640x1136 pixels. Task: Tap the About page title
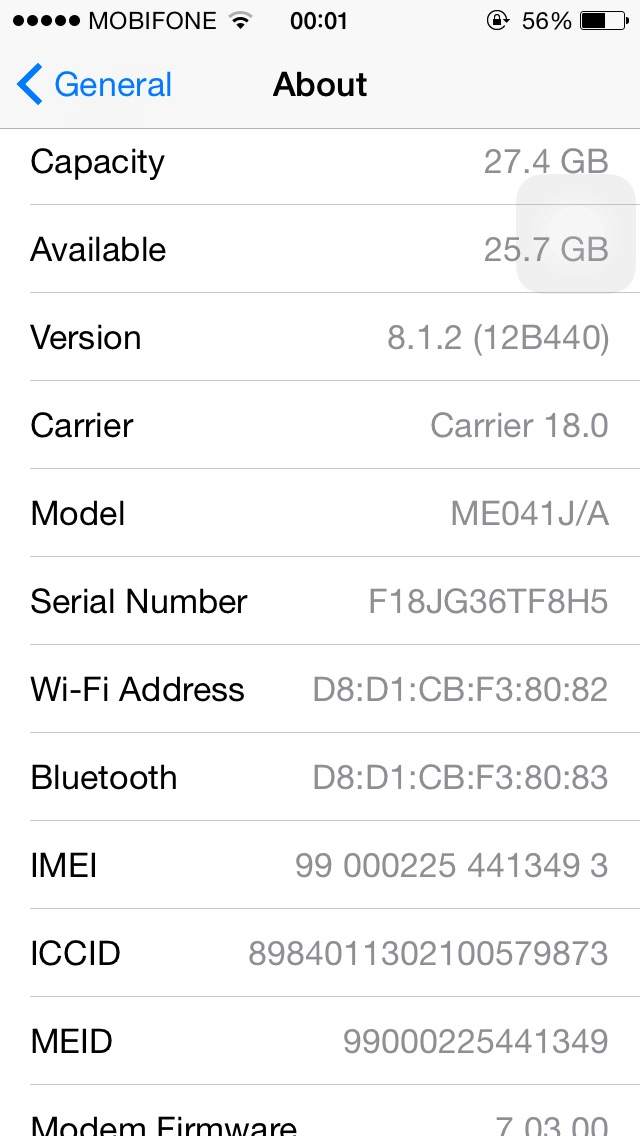tap(320, 85)
